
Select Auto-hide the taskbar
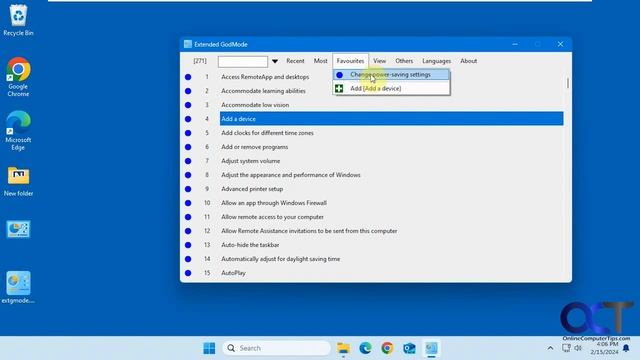point(250,245)
